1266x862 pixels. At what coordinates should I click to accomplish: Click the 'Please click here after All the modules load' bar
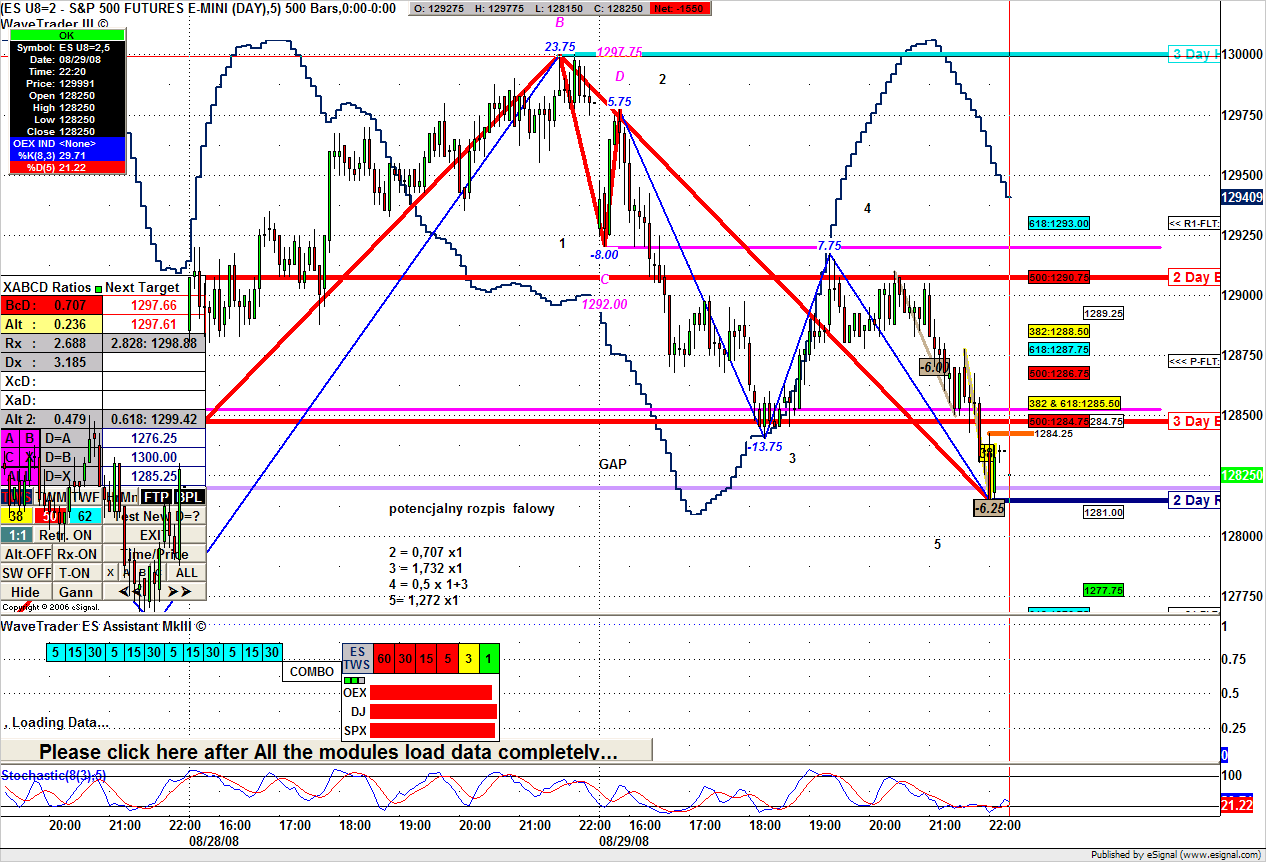[327, 751]
